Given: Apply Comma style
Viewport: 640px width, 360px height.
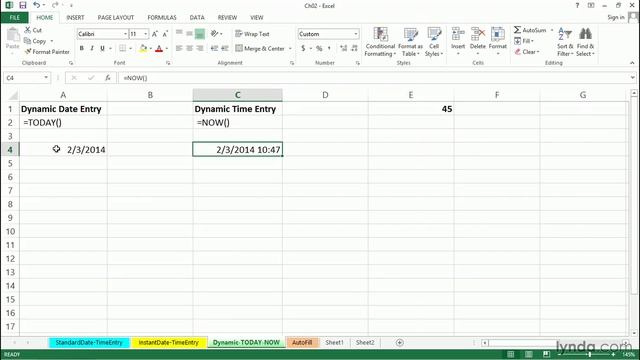Looking at the screenshot, I should coord(329,49).
